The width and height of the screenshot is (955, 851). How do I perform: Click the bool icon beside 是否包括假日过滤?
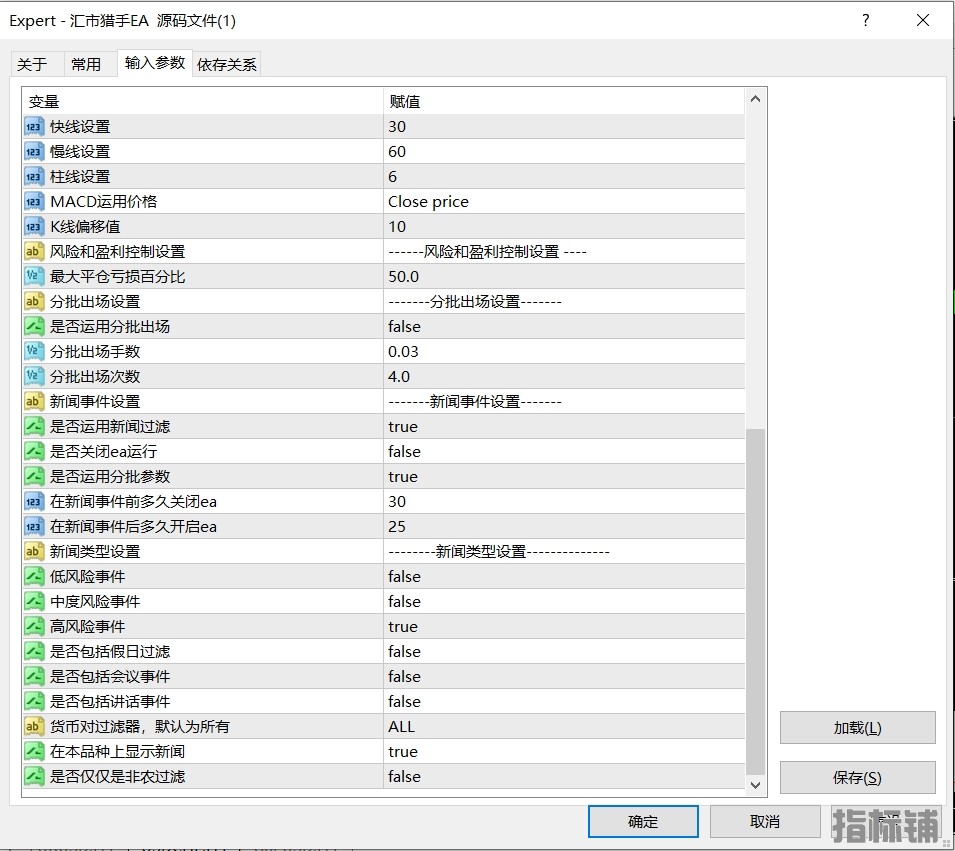coord(34,651)
